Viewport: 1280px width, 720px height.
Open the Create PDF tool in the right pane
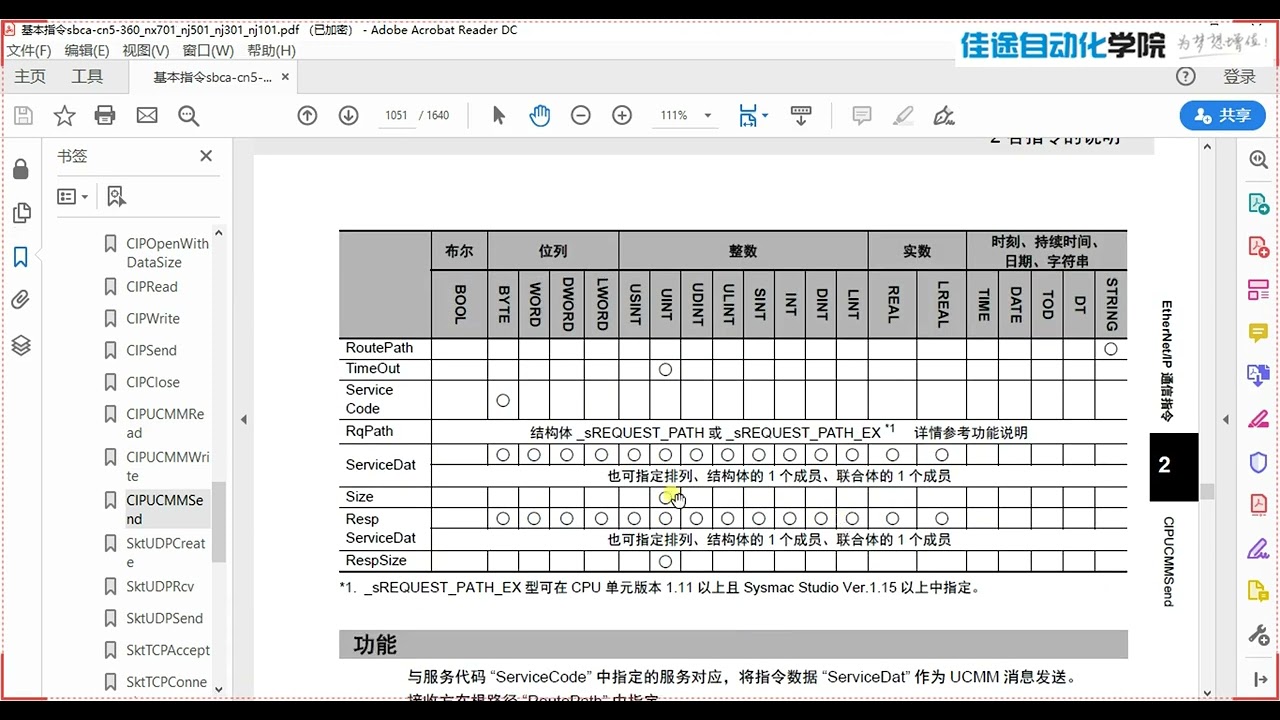click(1259, 246)
